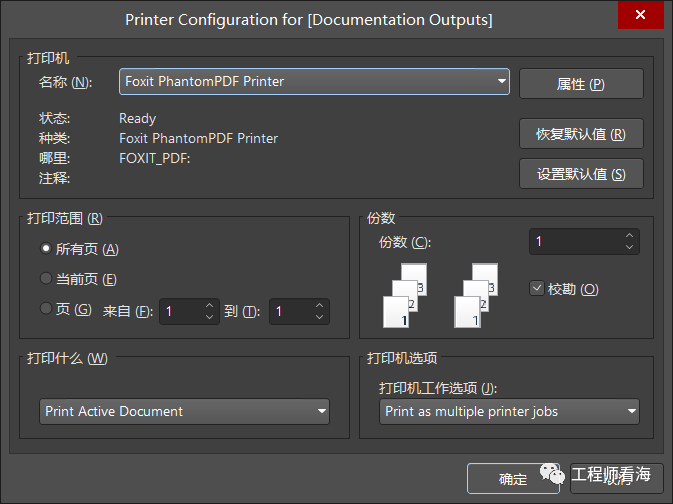Click the uncollated pages stack icon
This screenshot has width=673, height=504.
pos(475,296)
